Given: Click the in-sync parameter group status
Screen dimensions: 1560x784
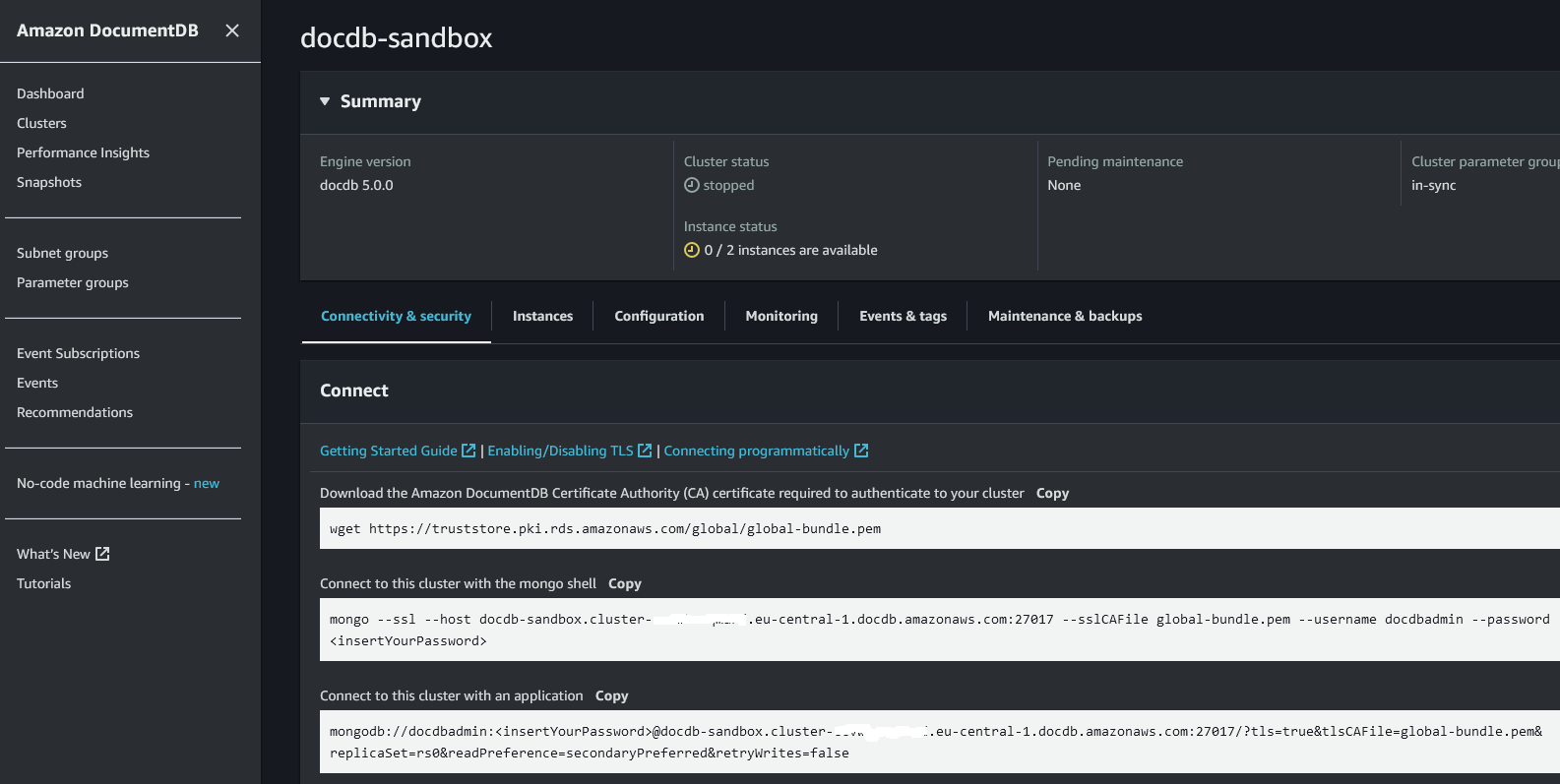Looking at the screenshot, I should [x=1433, y=185].
